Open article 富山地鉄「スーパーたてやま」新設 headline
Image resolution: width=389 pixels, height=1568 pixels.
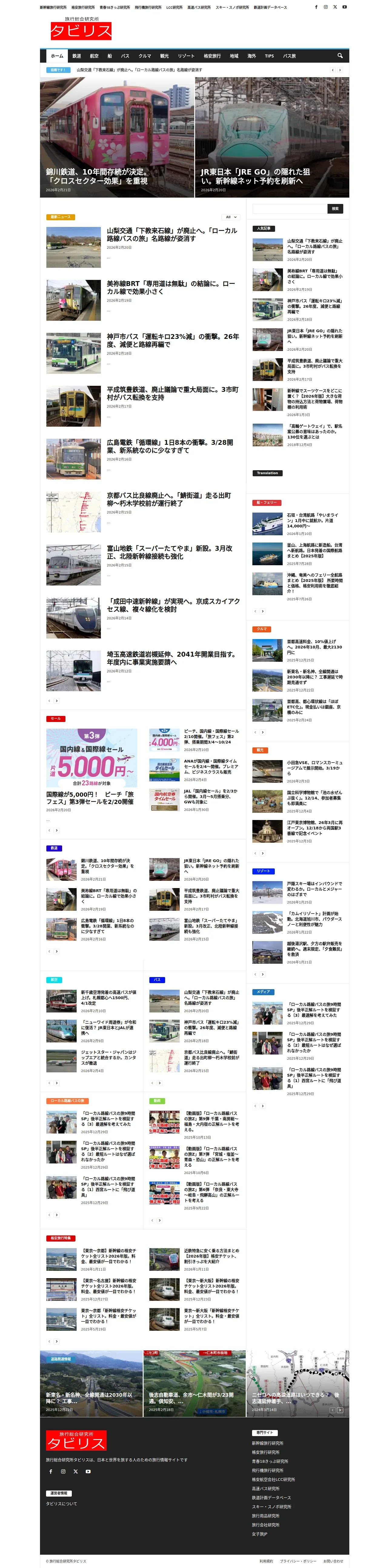(x=169, y=552)
